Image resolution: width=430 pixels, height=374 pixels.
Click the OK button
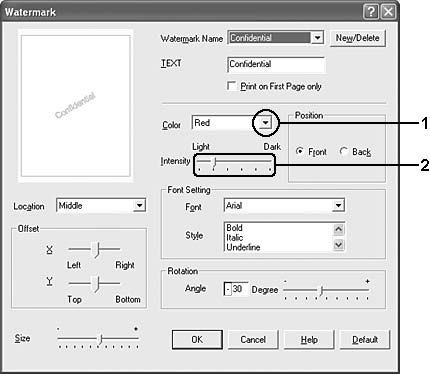pyautogui.click(x=197, y=340)
